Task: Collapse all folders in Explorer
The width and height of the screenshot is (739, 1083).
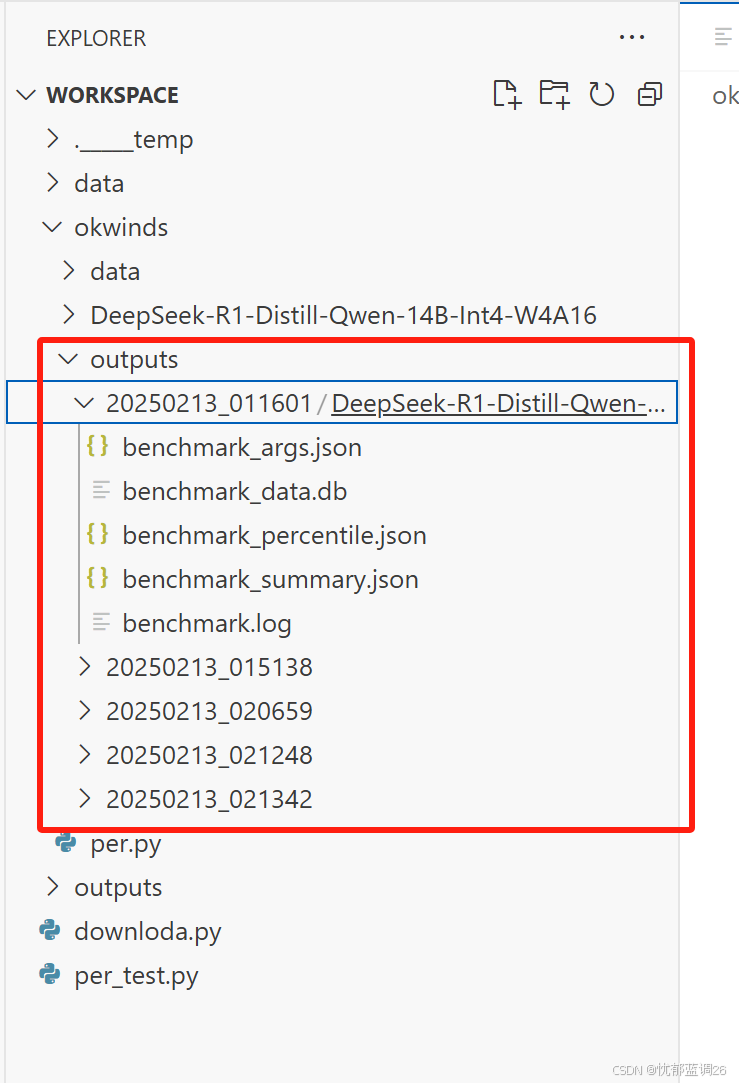Action: click(x=649, y=94)
